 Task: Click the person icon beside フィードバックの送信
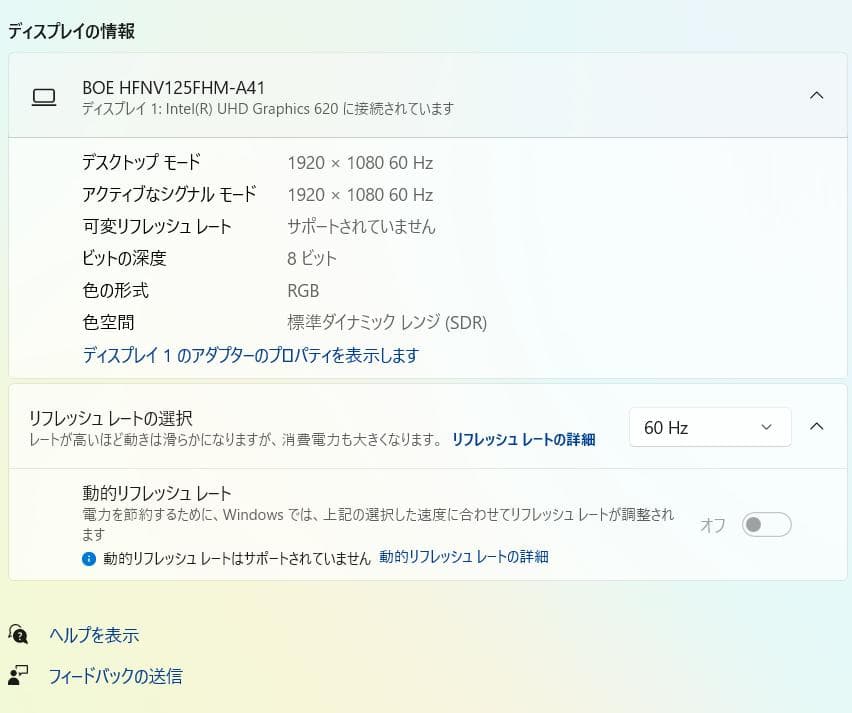click(x=19, y=676)
